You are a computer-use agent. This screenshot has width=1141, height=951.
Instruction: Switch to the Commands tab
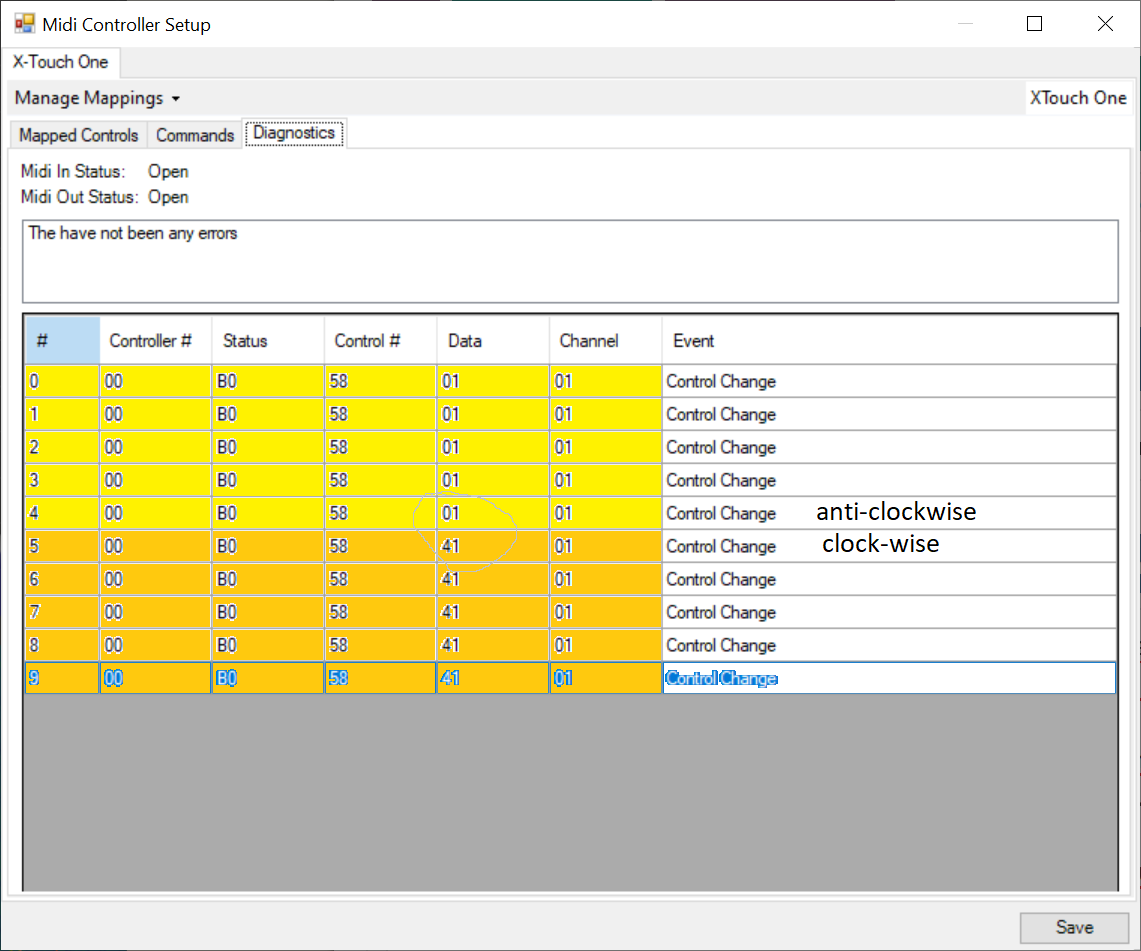coord(195,135)
